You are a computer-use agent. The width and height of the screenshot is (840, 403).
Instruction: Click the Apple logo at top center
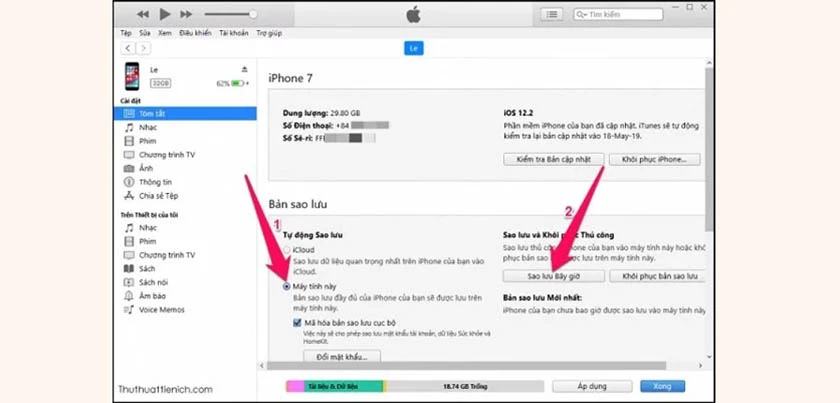pyautogui.click(x=413, y=14)
